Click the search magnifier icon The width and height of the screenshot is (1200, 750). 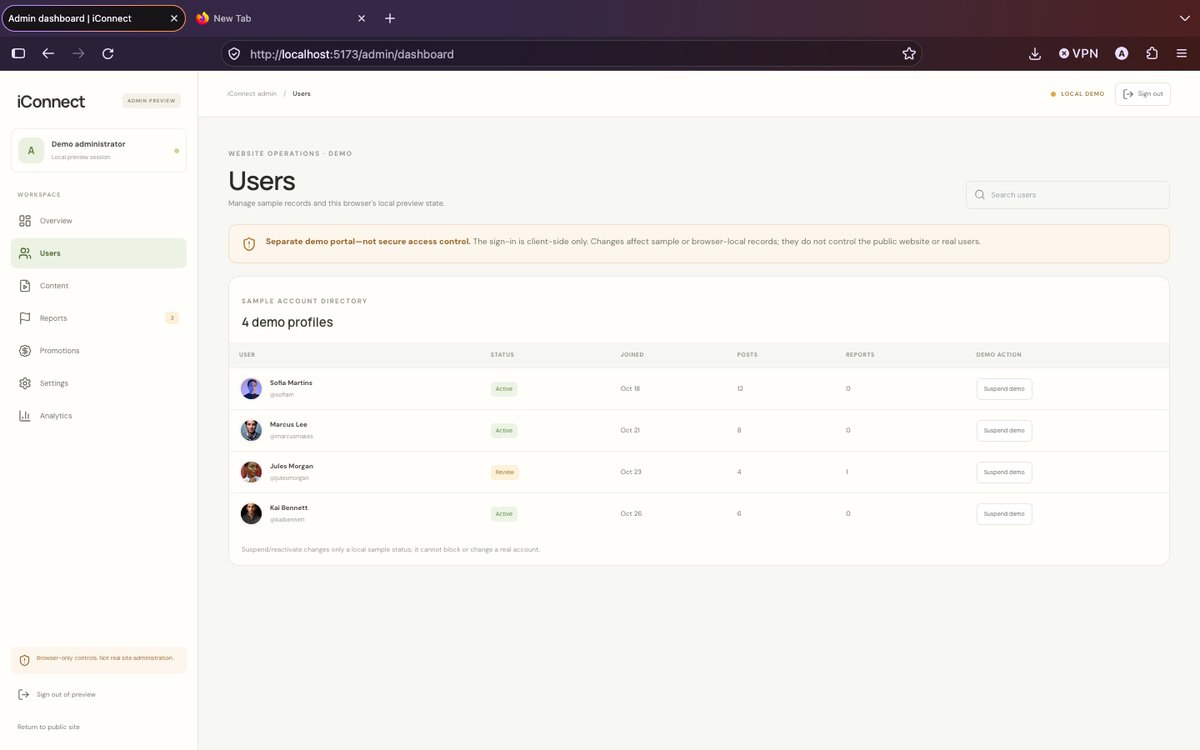coord(980,195)
